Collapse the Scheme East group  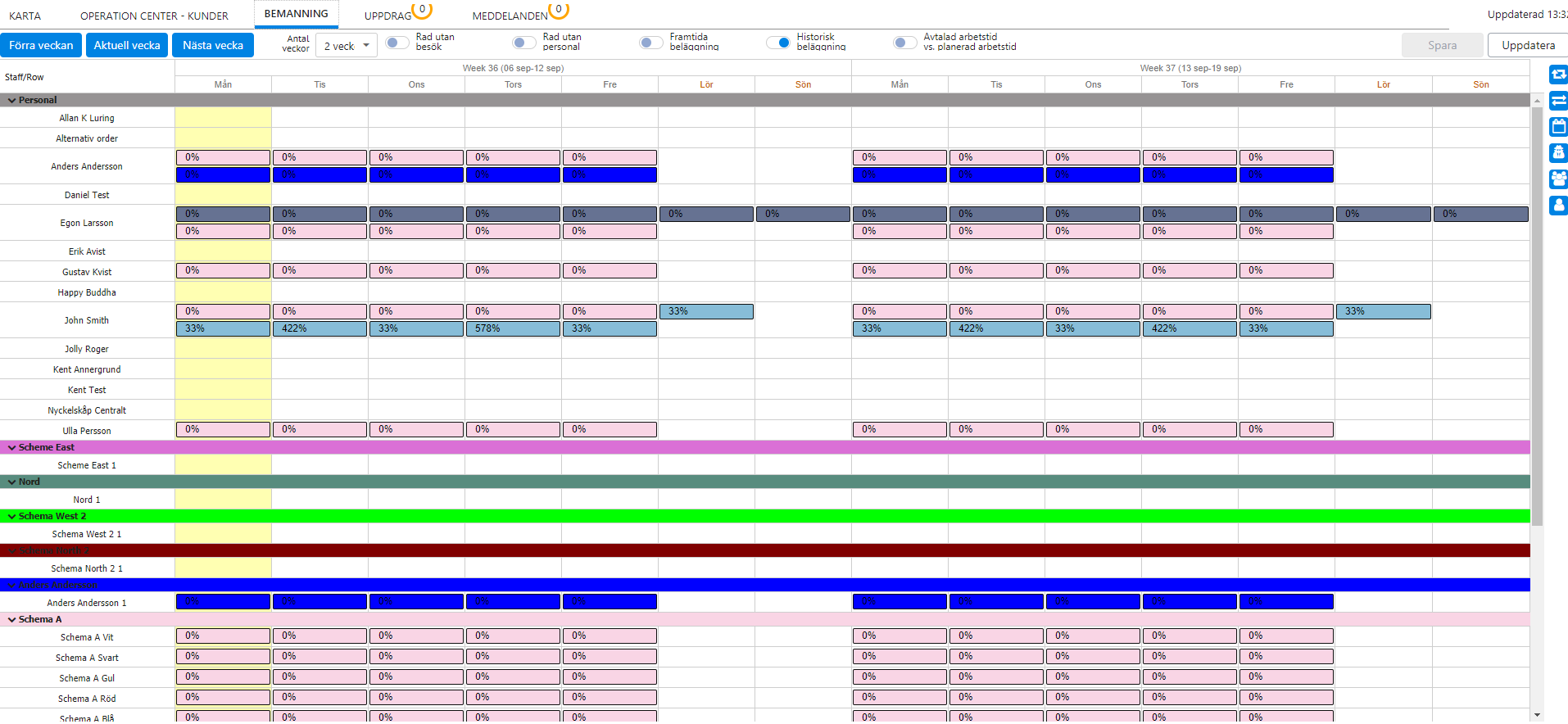[11, 447]
